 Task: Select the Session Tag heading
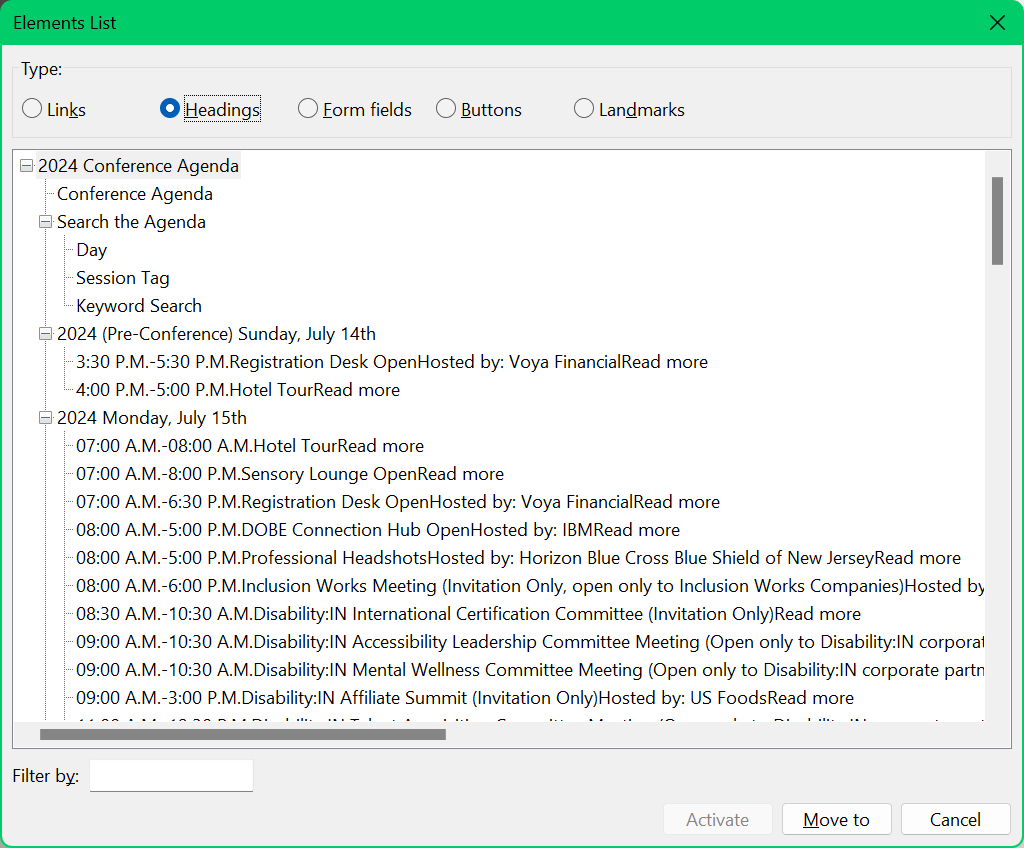123,278
